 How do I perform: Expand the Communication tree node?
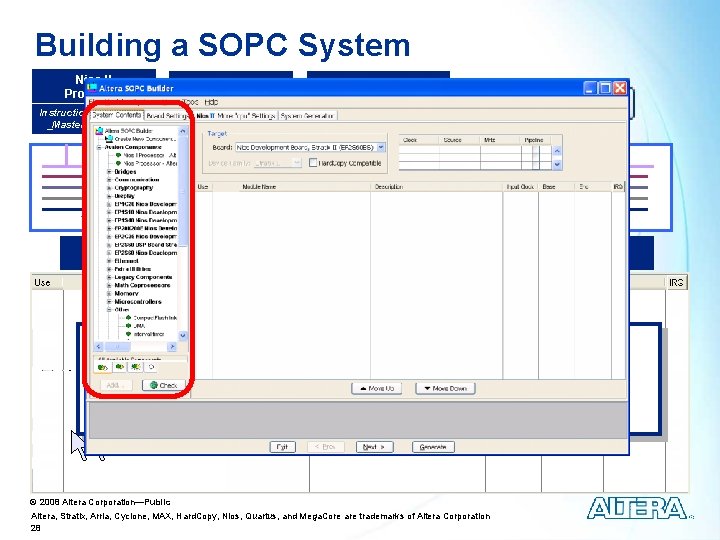click(x=109, y=180)
